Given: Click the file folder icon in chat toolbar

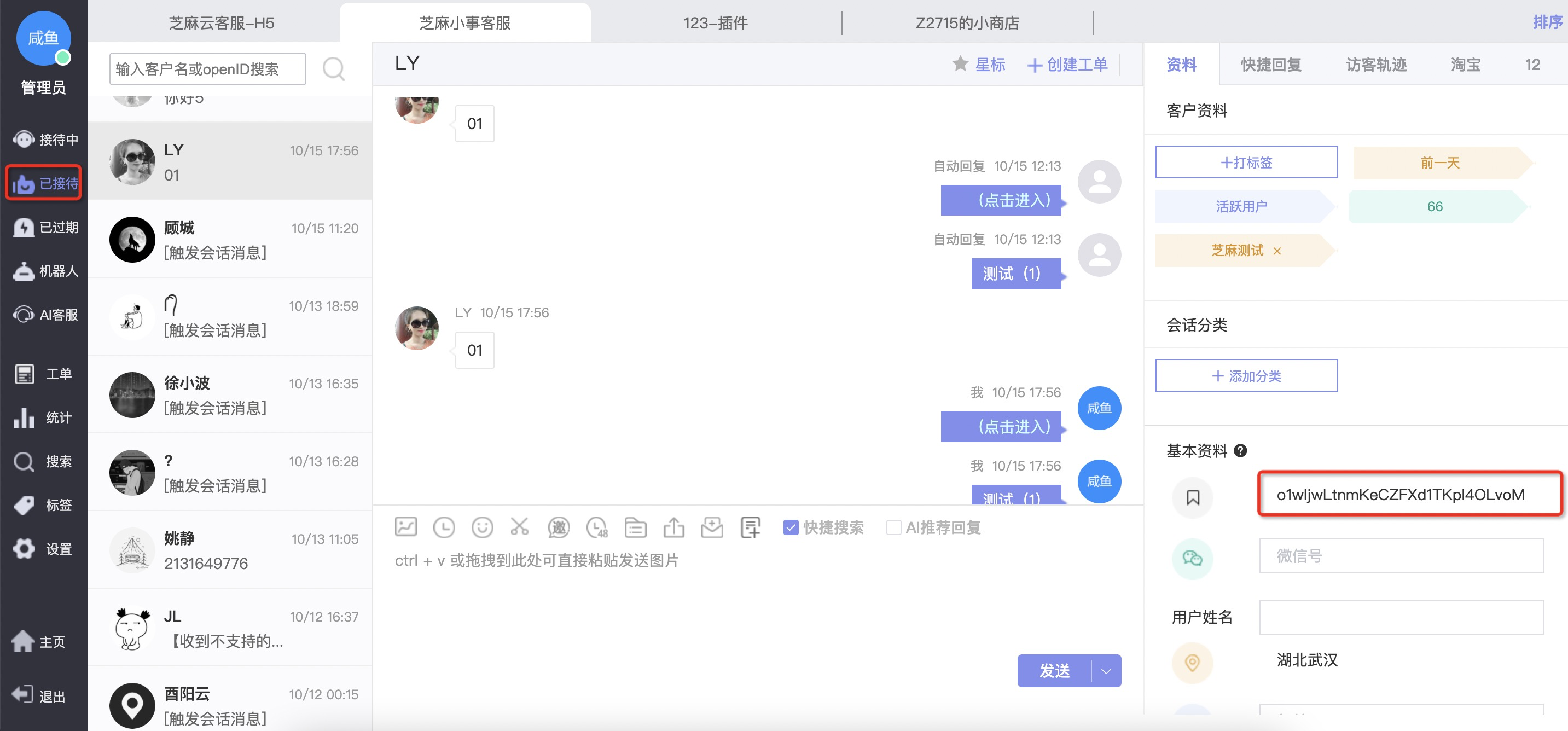Looking at the screenshot, I should pos(635,527).
